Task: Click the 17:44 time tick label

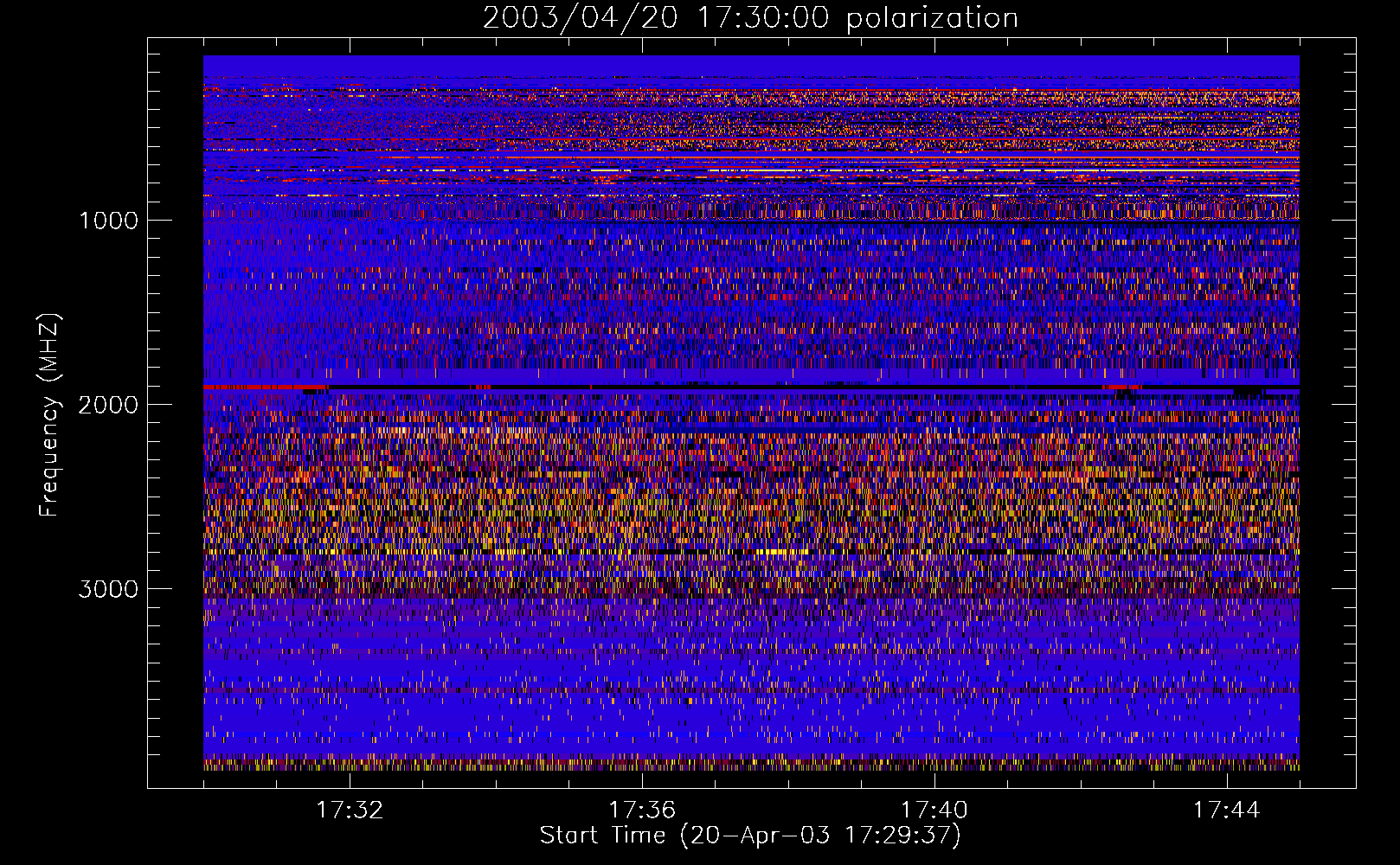Action: (1227, 810)
